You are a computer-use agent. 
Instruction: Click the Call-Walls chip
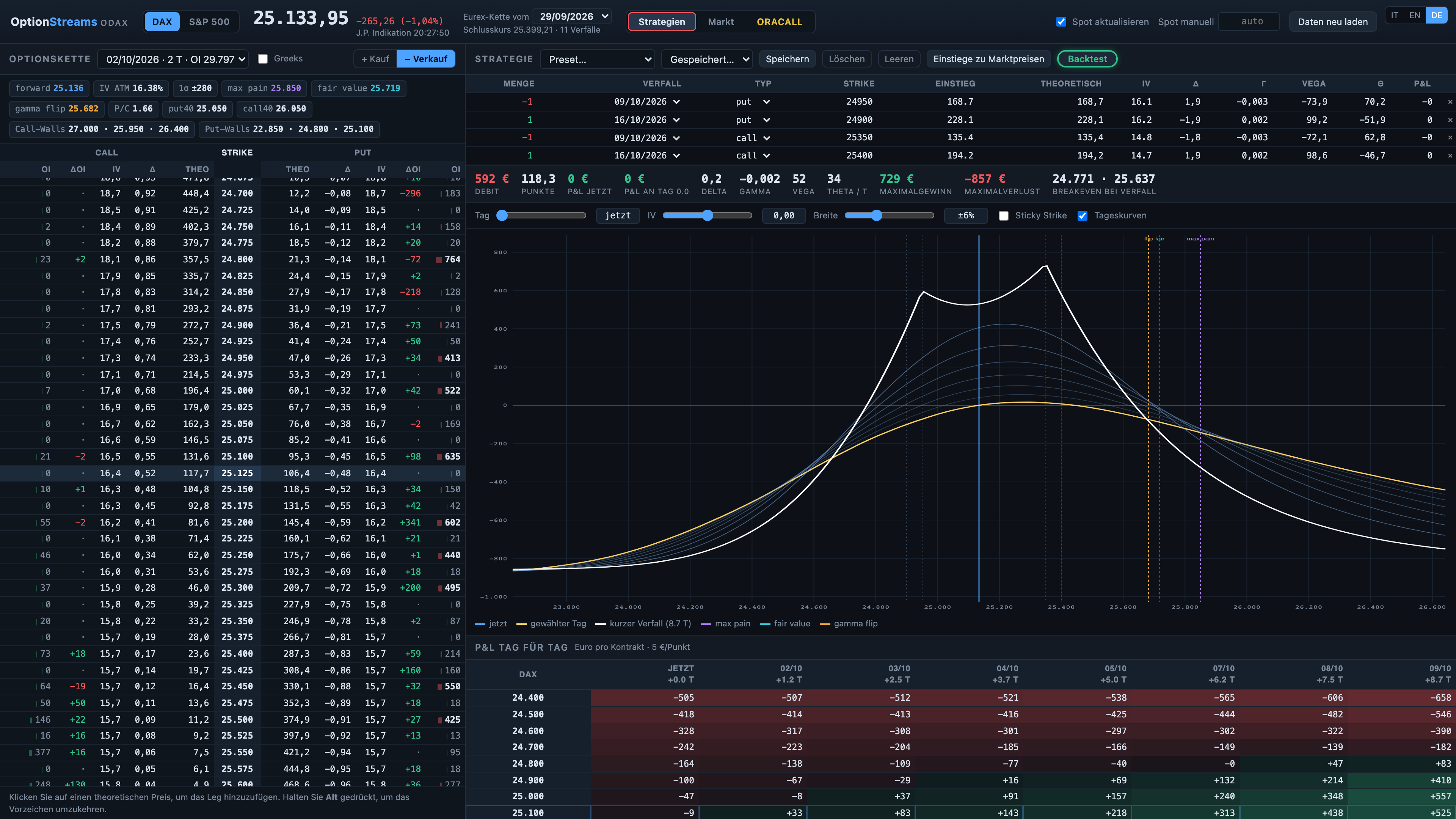click(102, 129)
